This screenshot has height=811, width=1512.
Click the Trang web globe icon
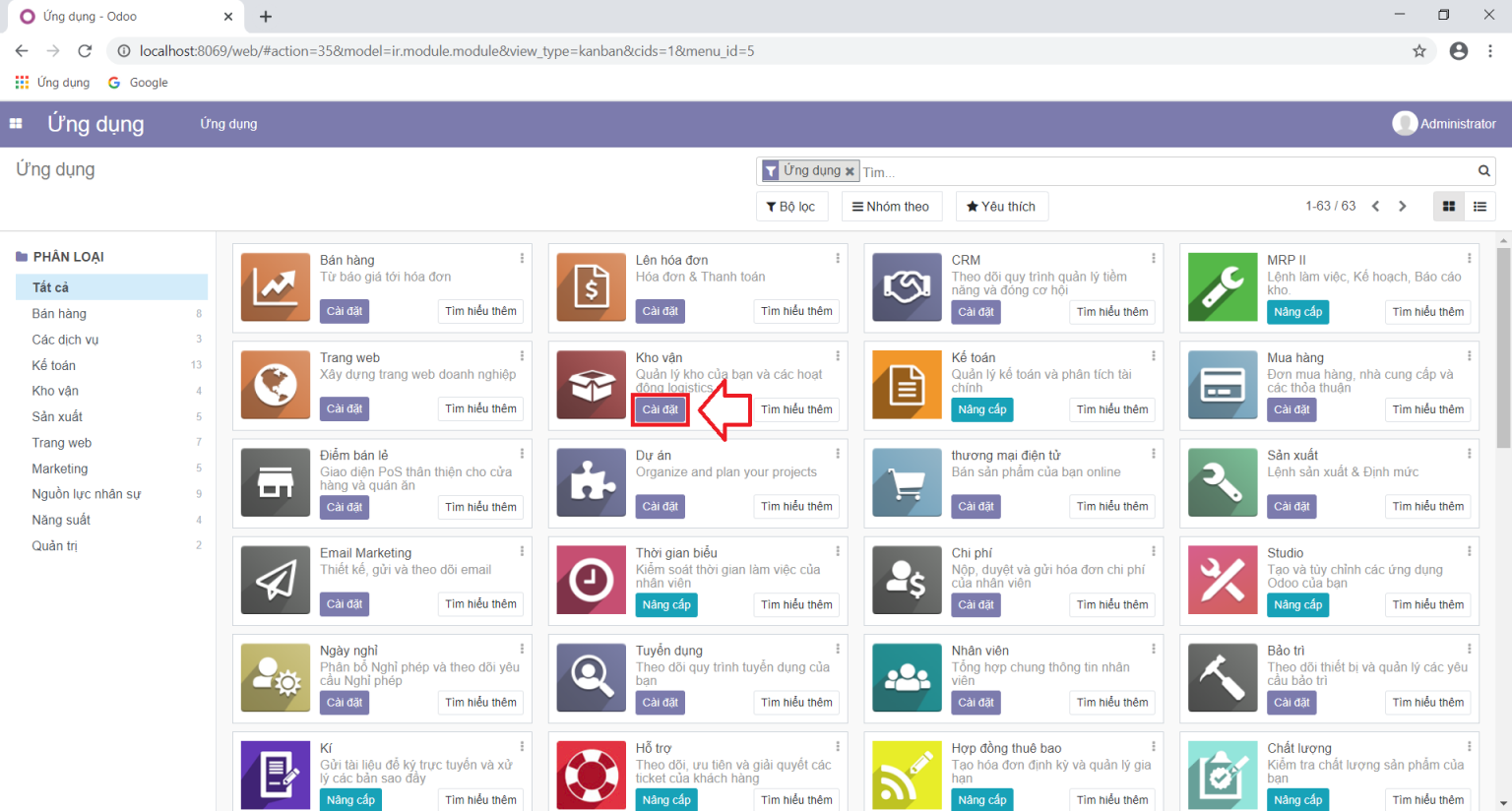pyautogui.click(x=275, y=385)
